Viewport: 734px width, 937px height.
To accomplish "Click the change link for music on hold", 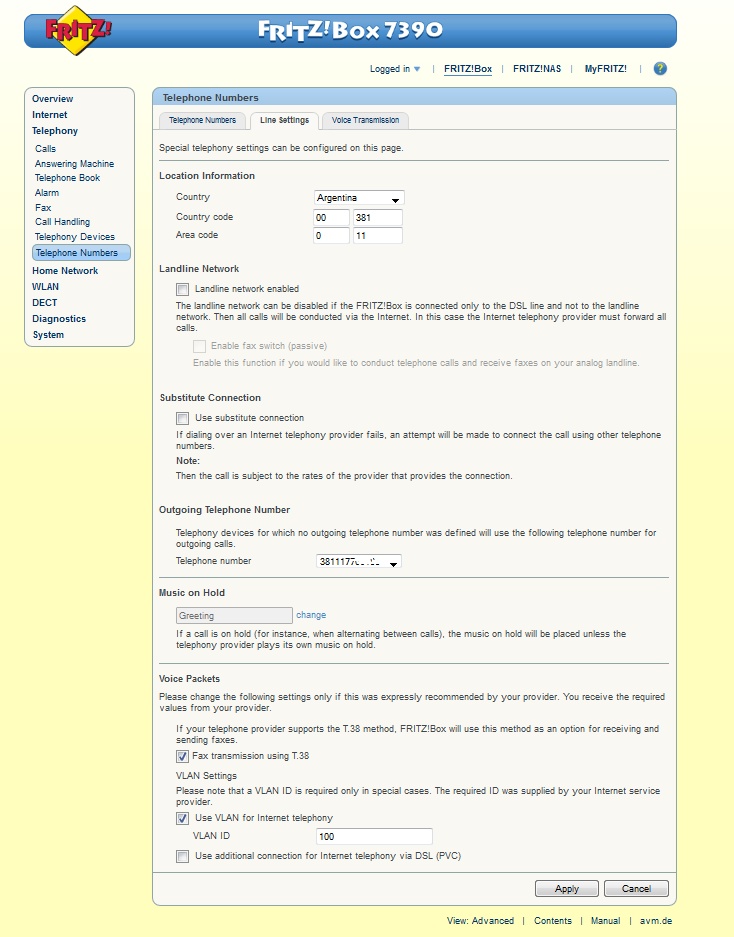I will click(x=311, y=615).
